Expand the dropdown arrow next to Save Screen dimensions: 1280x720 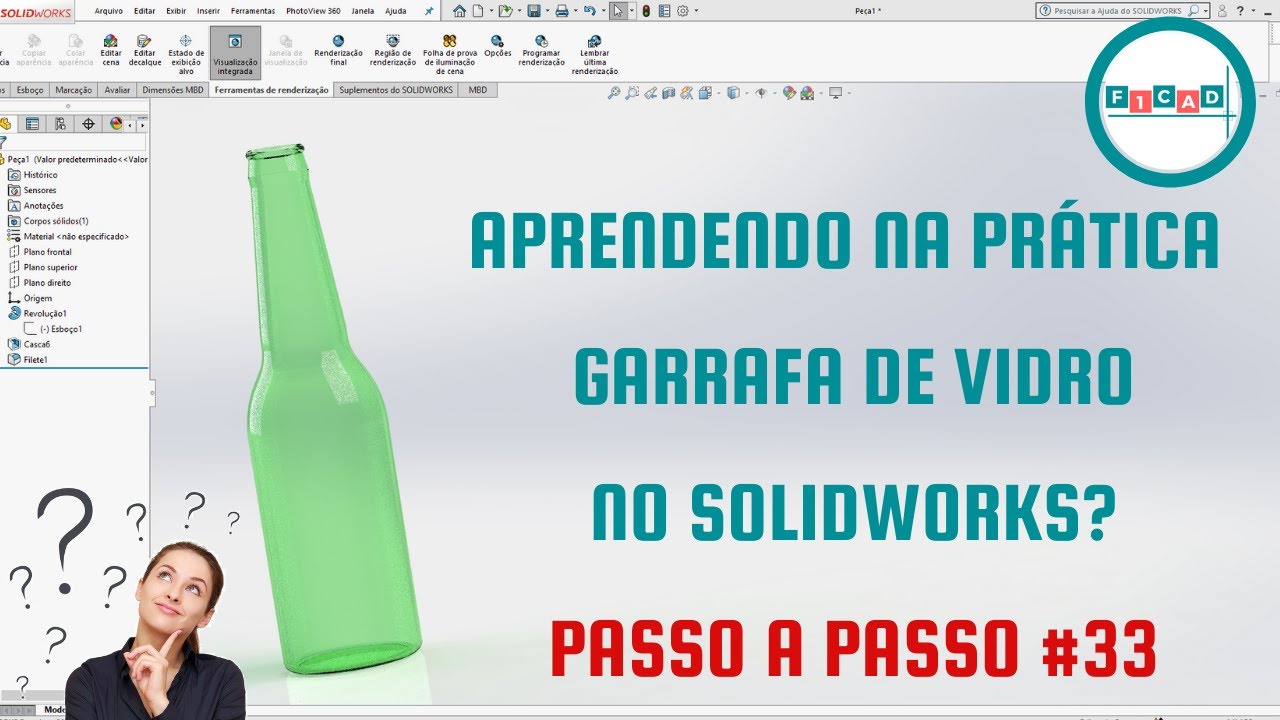(548, 11)
